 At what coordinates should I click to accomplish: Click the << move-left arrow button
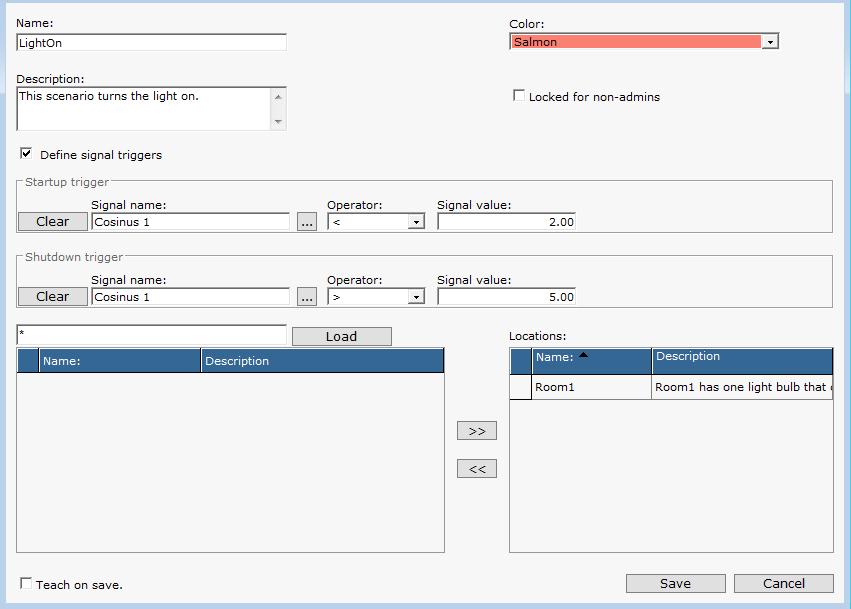pyautogui.click(x=476, y=468)
